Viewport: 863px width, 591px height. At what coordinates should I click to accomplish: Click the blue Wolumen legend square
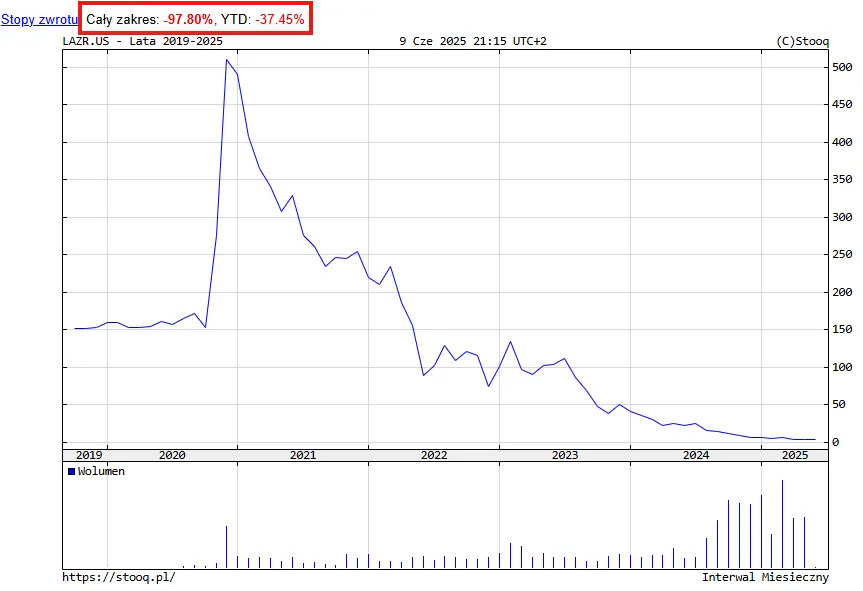tap(71, 472)
